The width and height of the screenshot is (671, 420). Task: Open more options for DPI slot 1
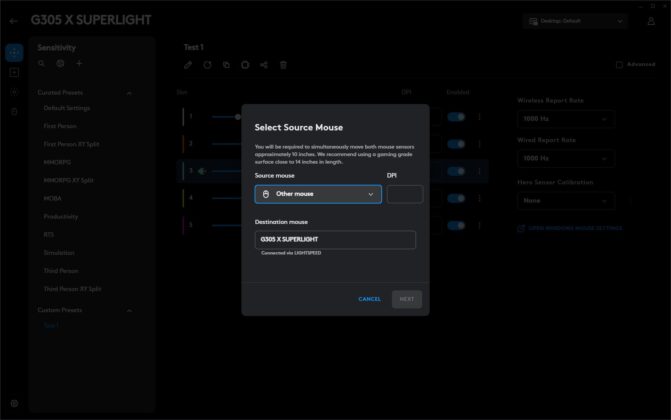(479, 117)
